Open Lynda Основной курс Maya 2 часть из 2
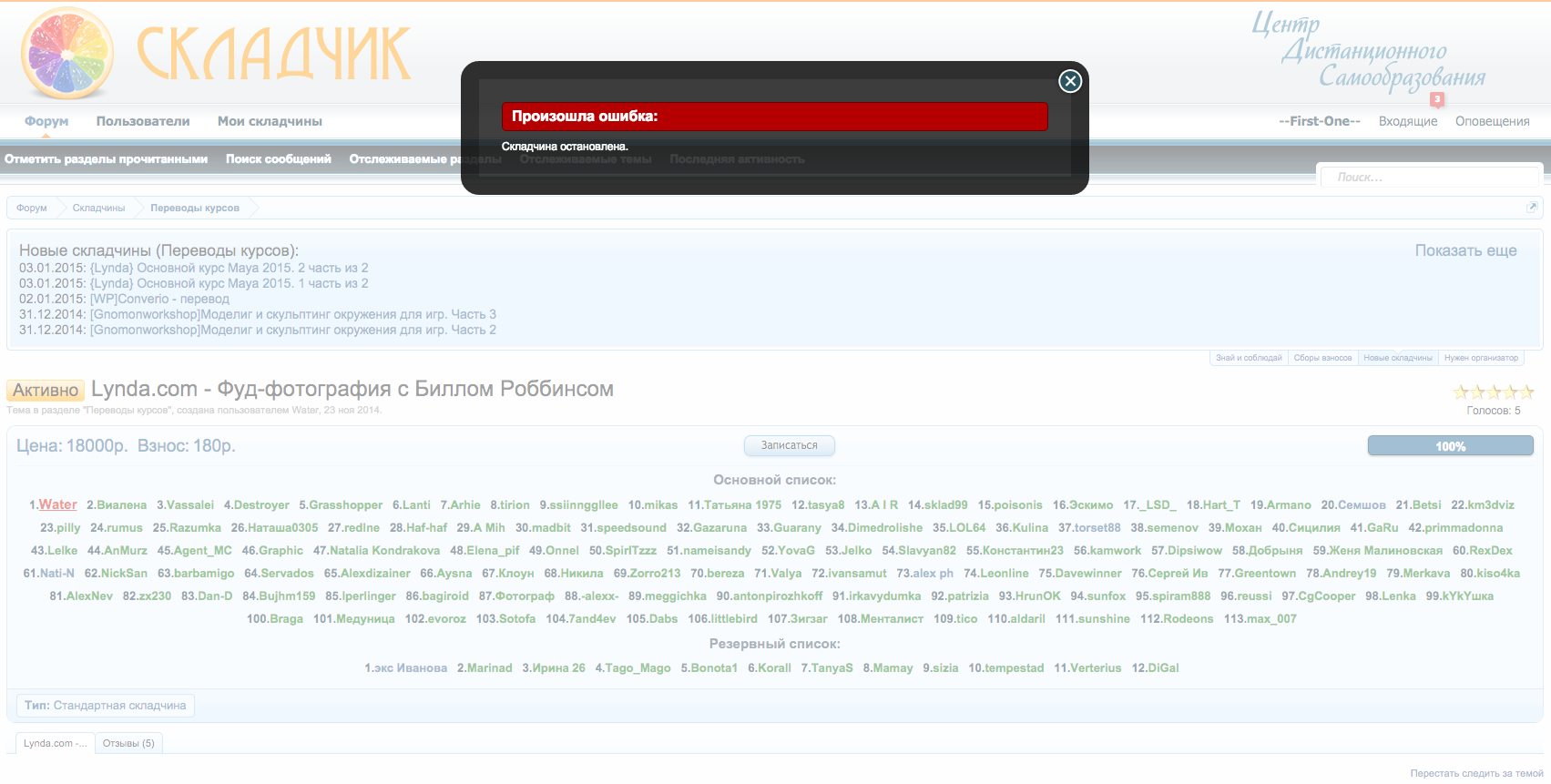 pos(230,268)
